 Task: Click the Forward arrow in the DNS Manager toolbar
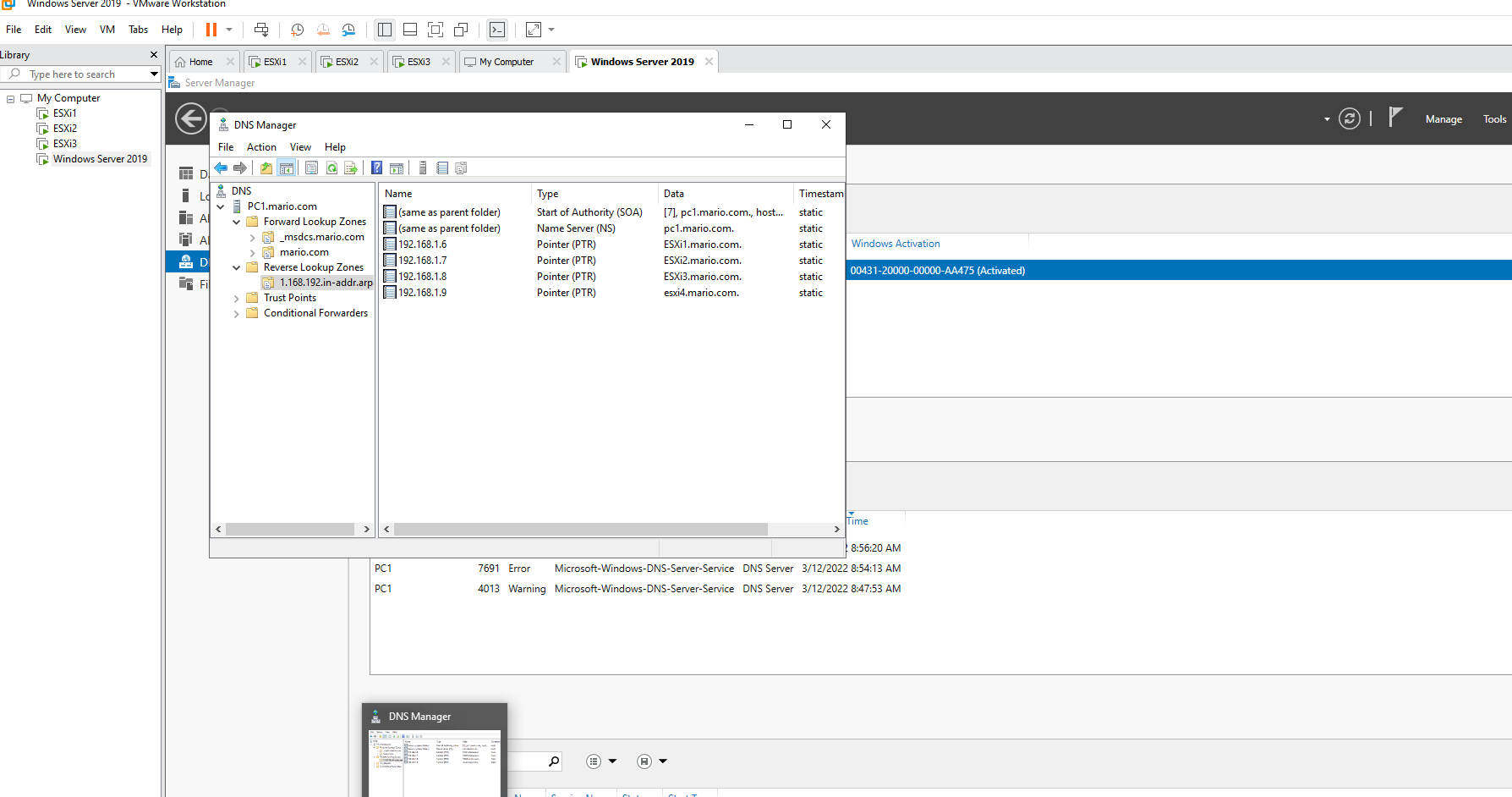(240, 168)
